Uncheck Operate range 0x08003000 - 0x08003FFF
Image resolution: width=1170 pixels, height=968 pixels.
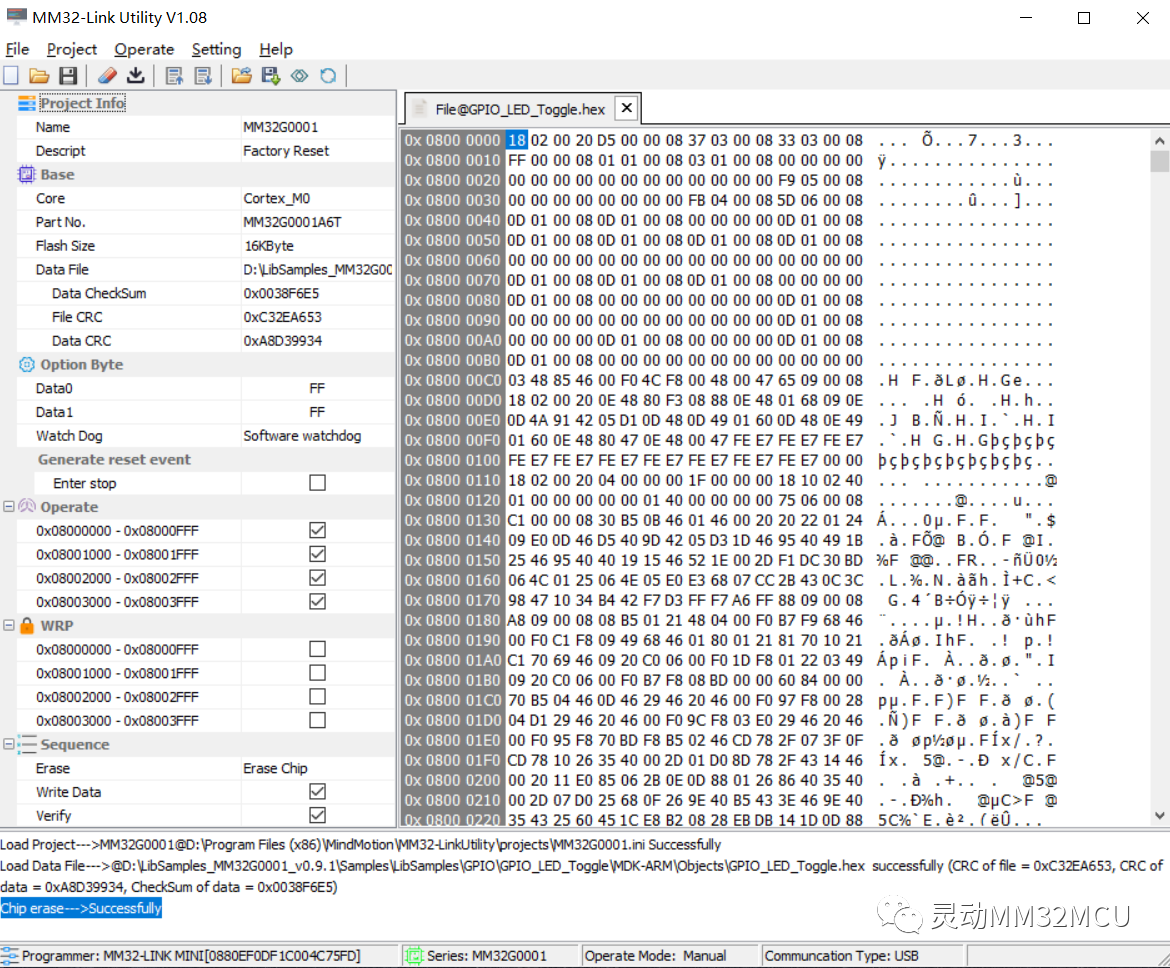pos(317,602)
